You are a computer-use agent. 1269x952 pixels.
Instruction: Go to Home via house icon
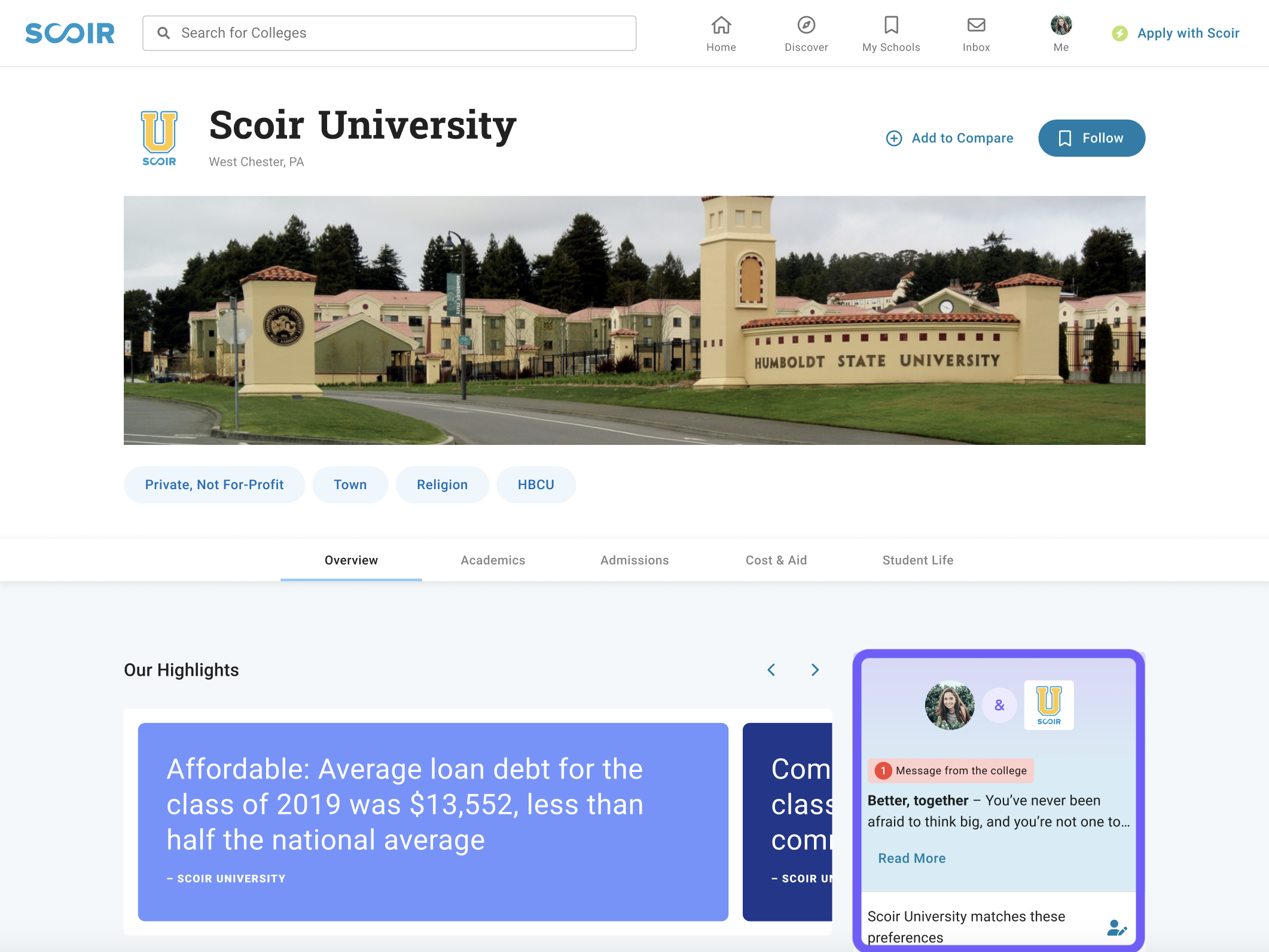point(721,25)
